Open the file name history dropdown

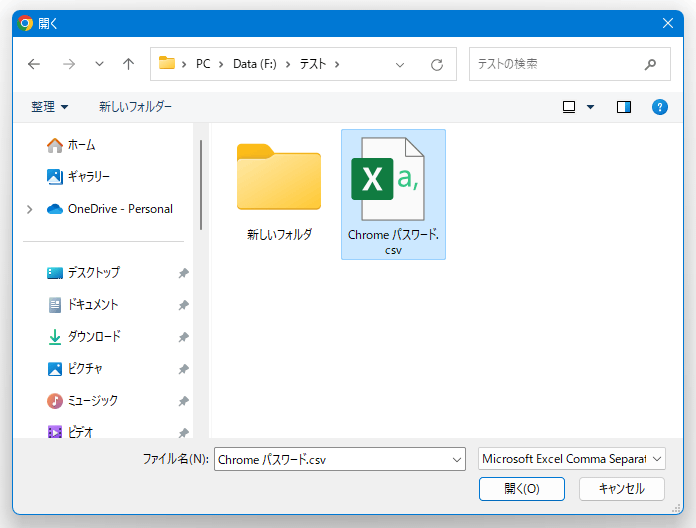[457, 460]
